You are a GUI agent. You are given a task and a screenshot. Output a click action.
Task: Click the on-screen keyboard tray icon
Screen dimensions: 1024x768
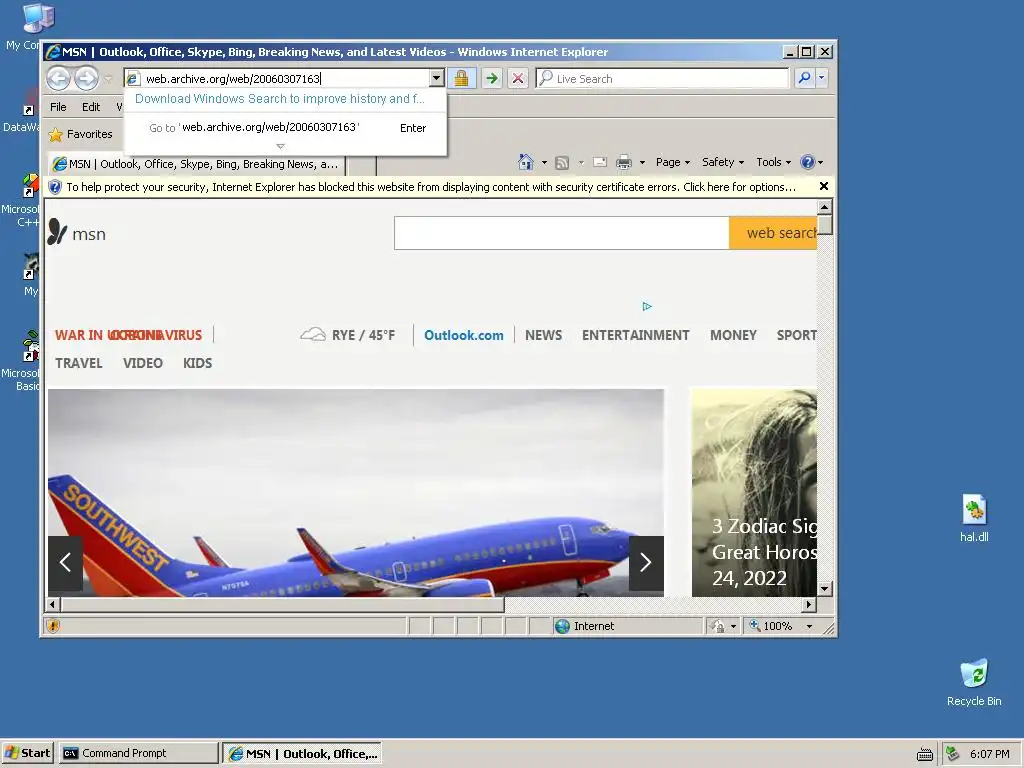point(925,754)
